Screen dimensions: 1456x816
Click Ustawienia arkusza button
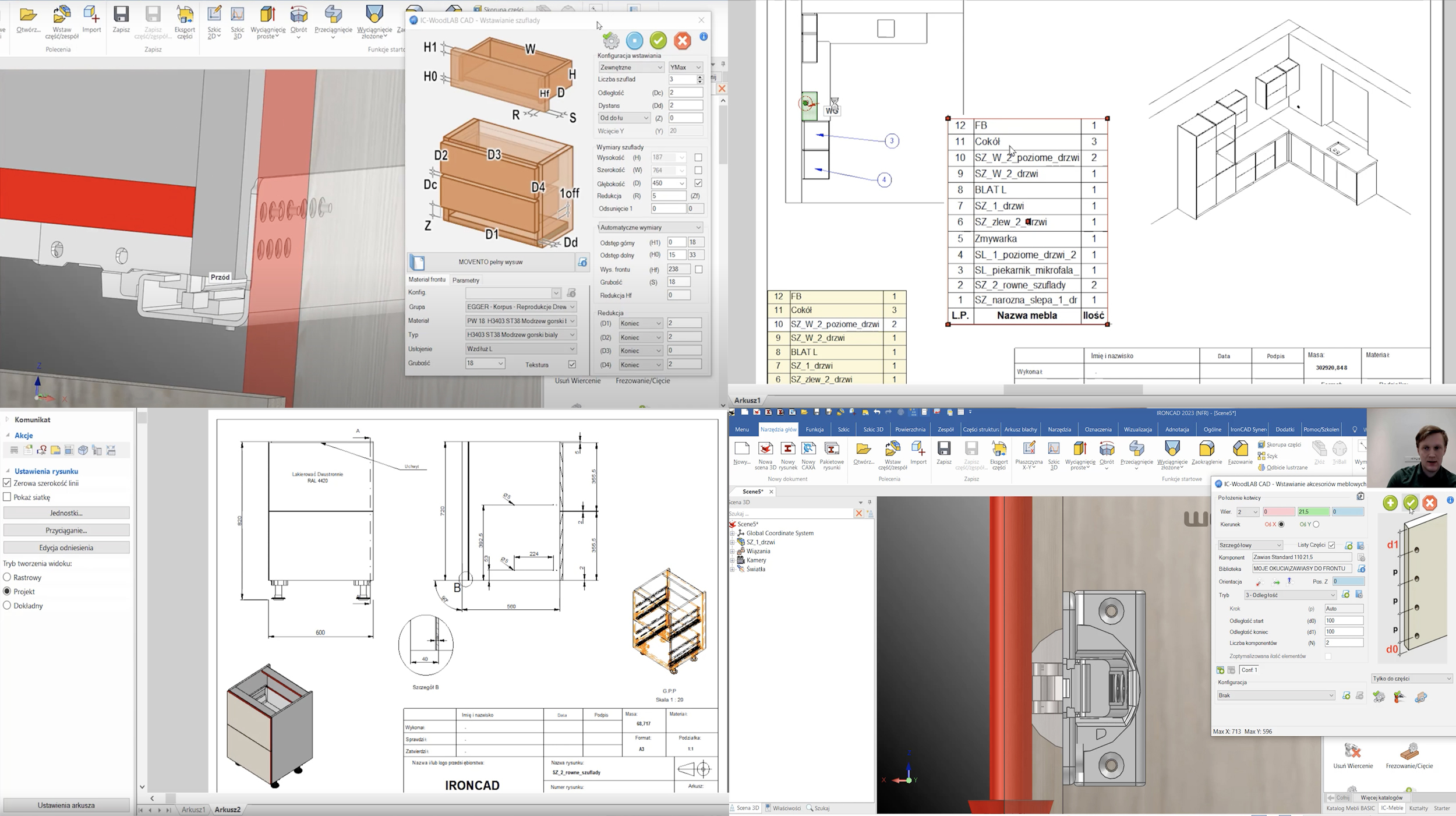tap(66, 806)
